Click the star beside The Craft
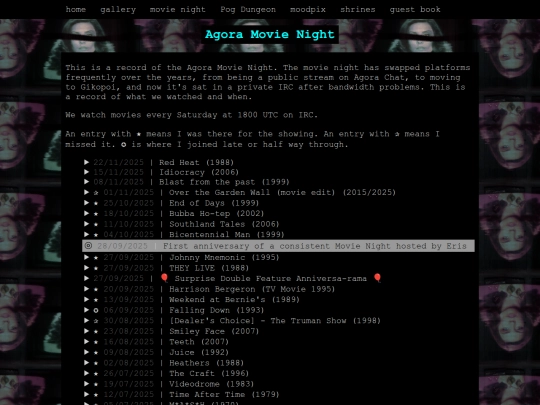The image size is (540, 405). [96, 374]
